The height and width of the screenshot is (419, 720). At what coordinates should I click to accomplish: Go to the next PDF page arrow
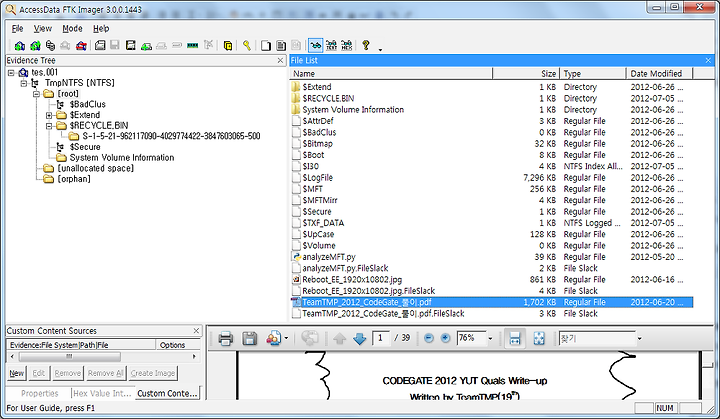pyautogui.click(x=360, y=339)
